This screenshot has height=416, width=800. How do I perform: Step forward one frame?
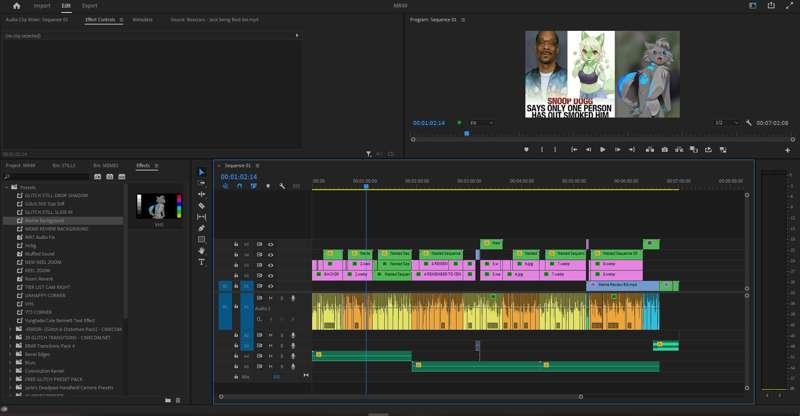coord(617,150)
